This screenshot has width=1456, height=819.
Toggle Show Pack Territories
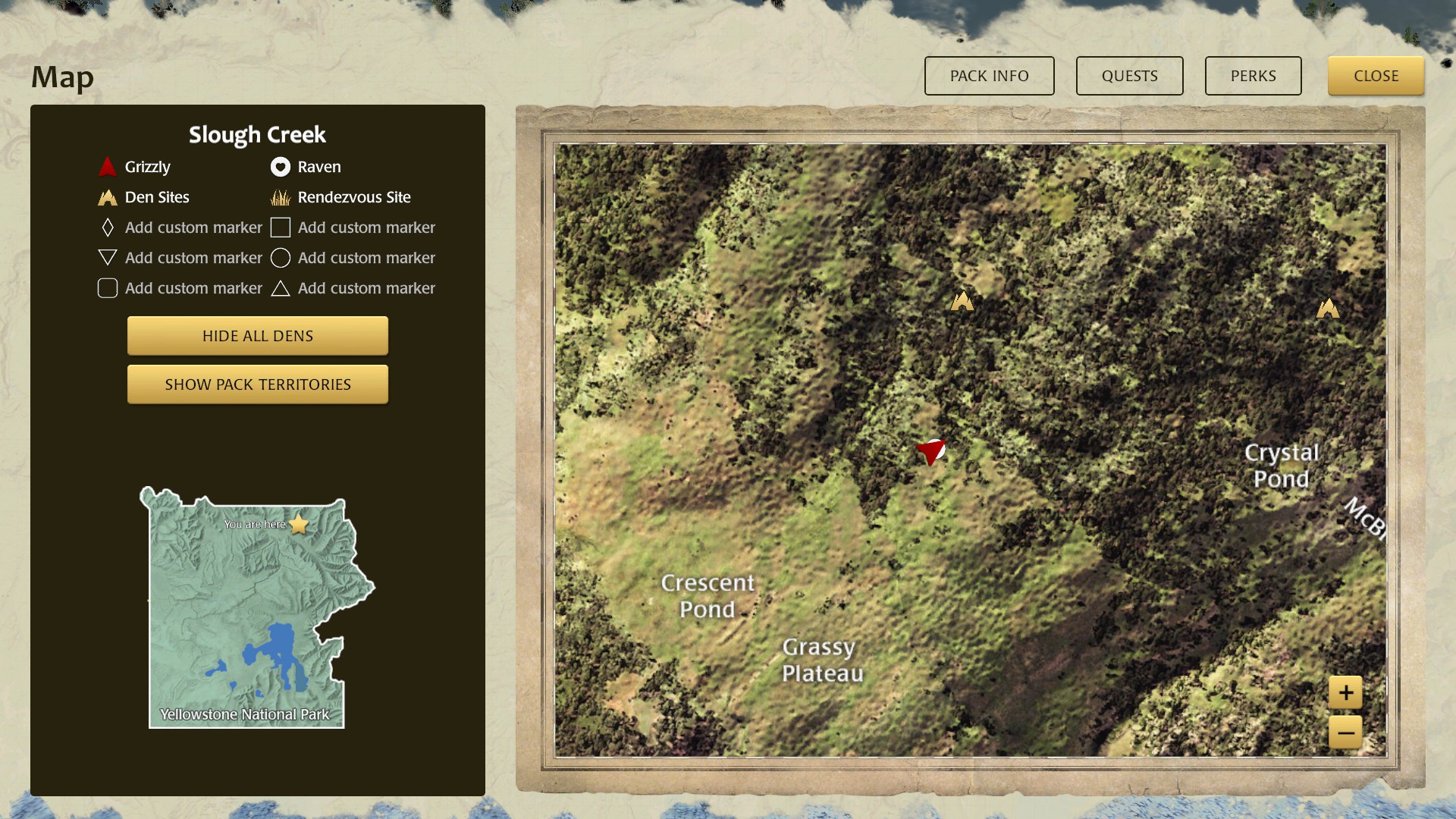point(258,384)
